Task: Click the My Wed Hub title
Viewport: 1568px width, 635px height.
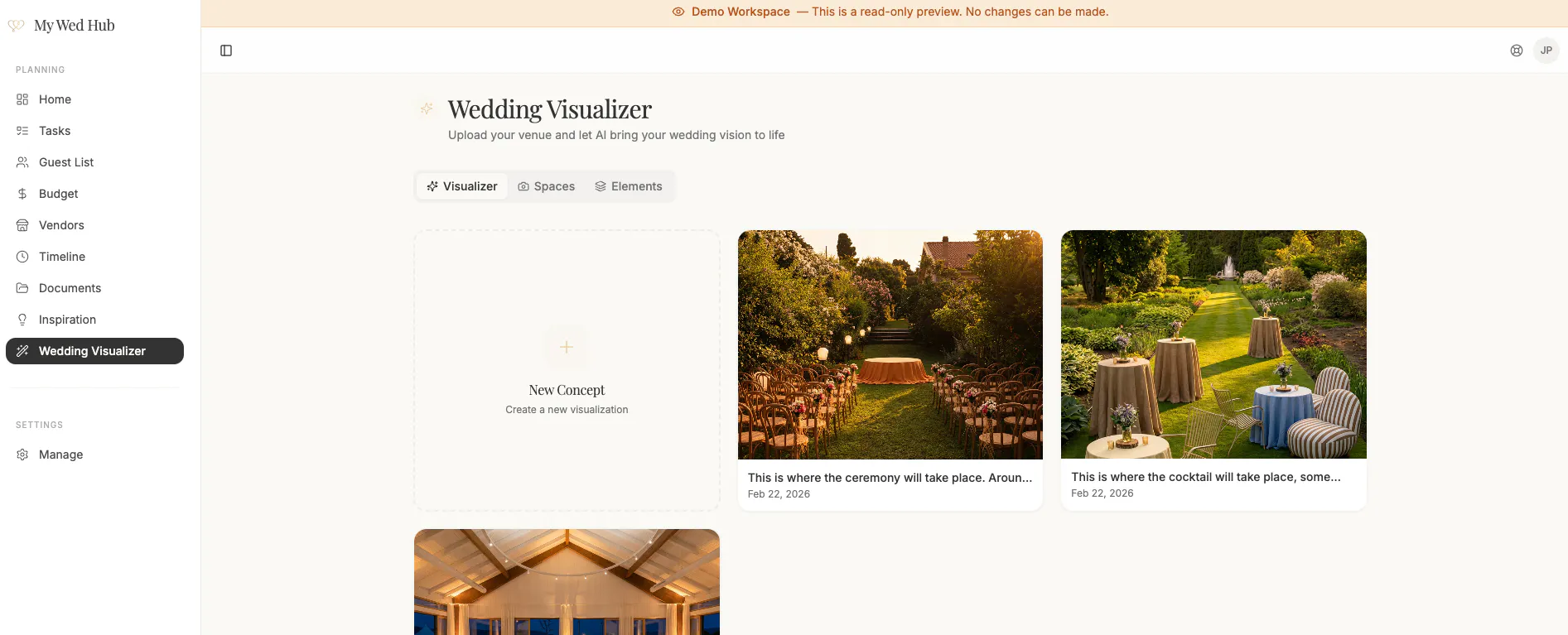Action: click(x=75, y=26)
